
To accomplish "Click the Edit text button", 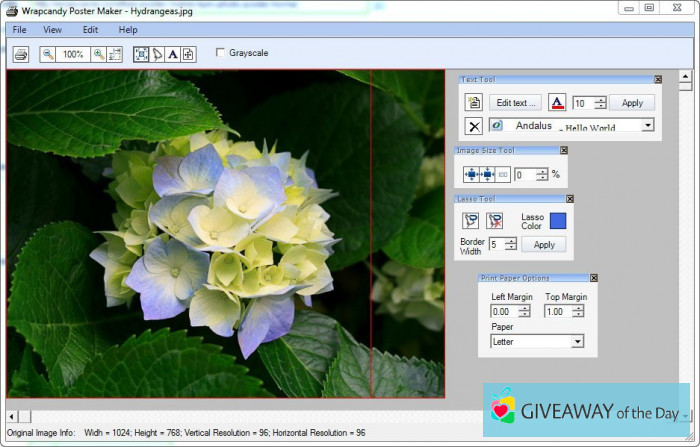I will tap(514, 102).
